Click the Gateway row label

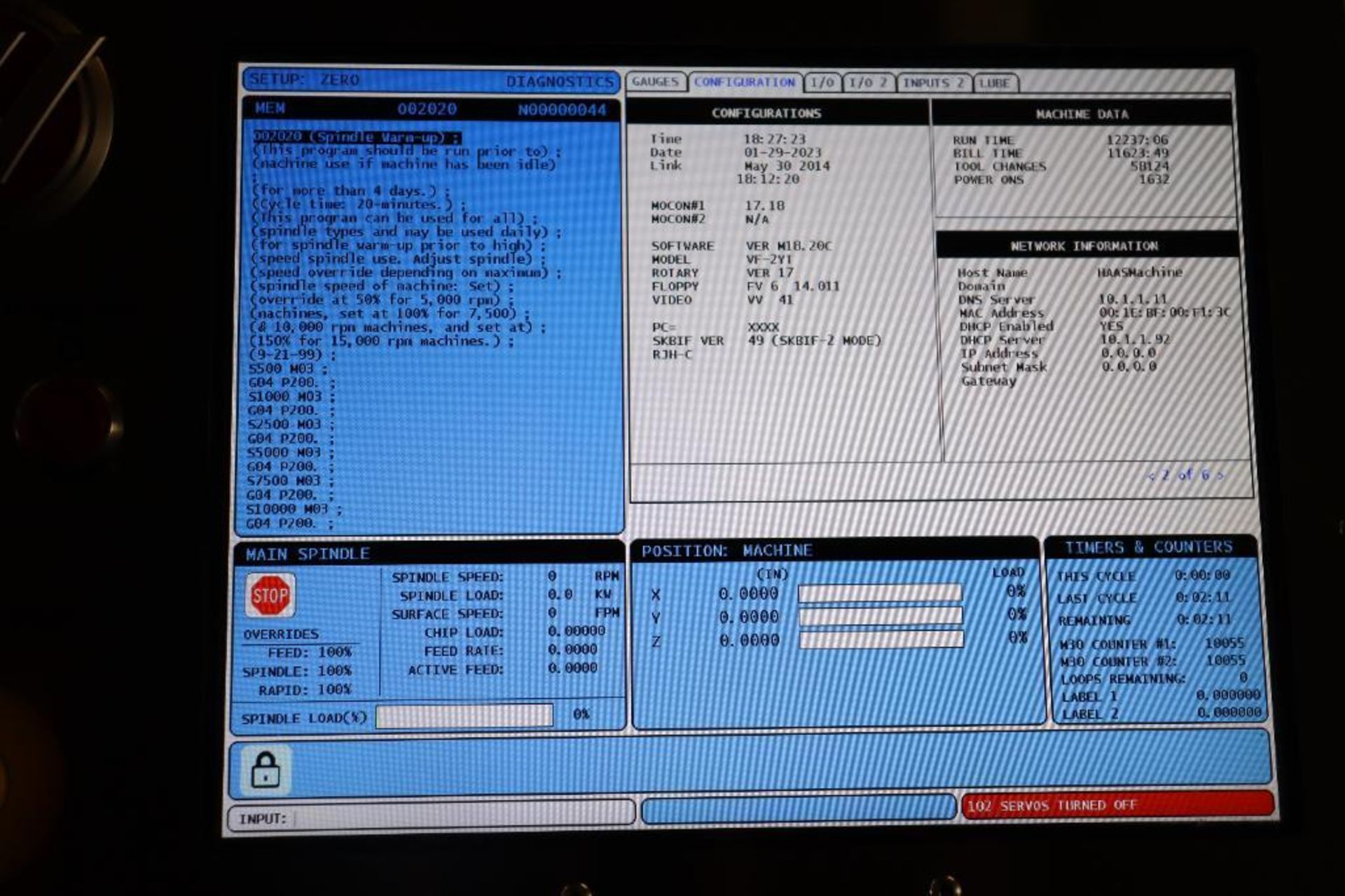[988, 381]
